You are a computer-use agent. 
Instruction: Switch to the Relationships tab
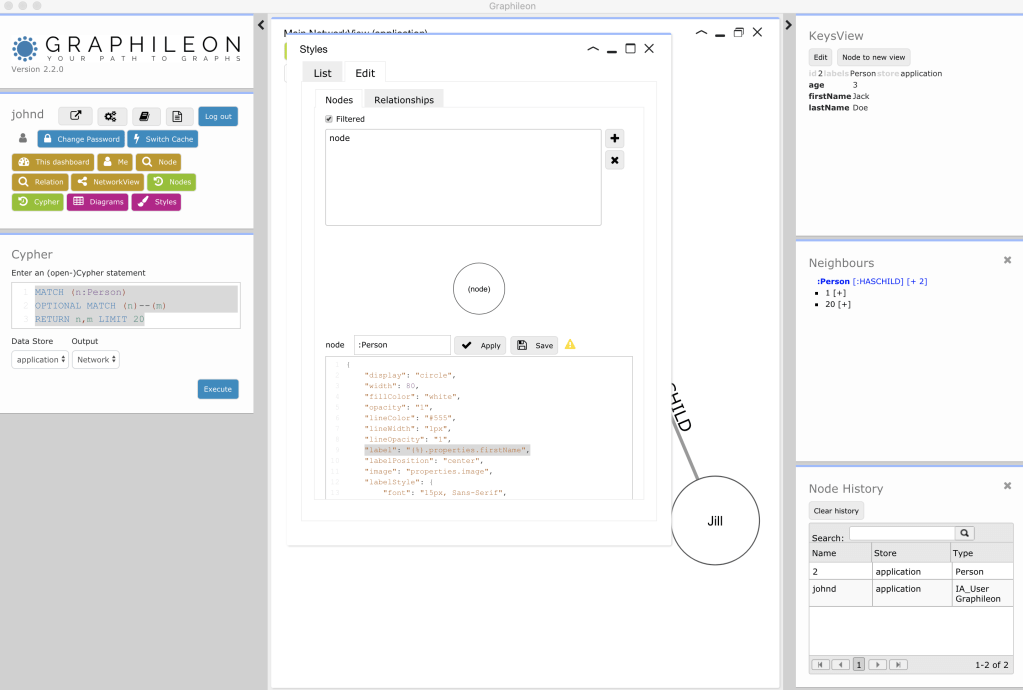[x=404, y=100]
